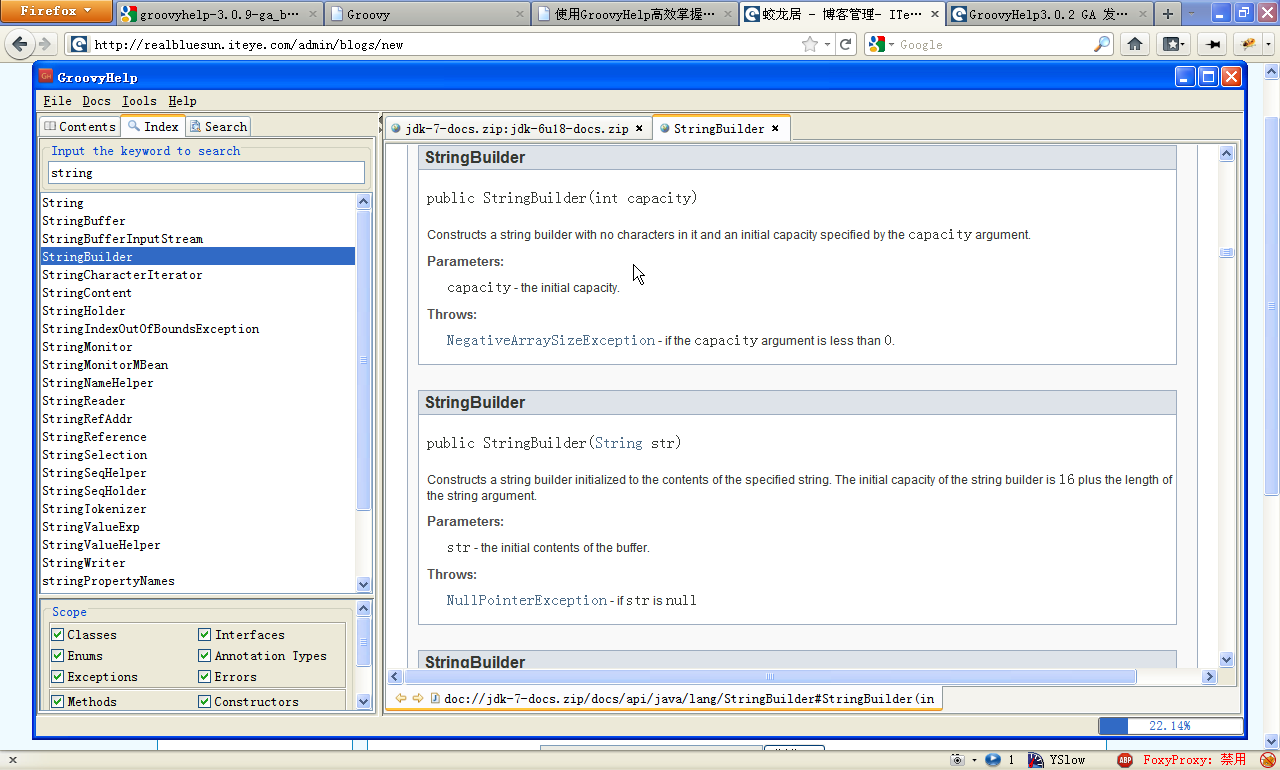Click Firefox forward navigation button
The image size is (1280, 770).
coord(44,44)
